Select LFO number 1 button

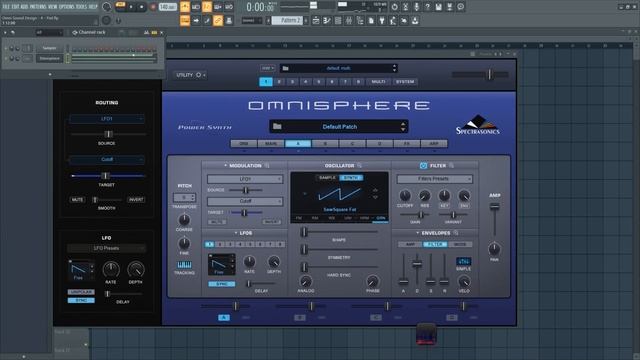coord(209,244)
